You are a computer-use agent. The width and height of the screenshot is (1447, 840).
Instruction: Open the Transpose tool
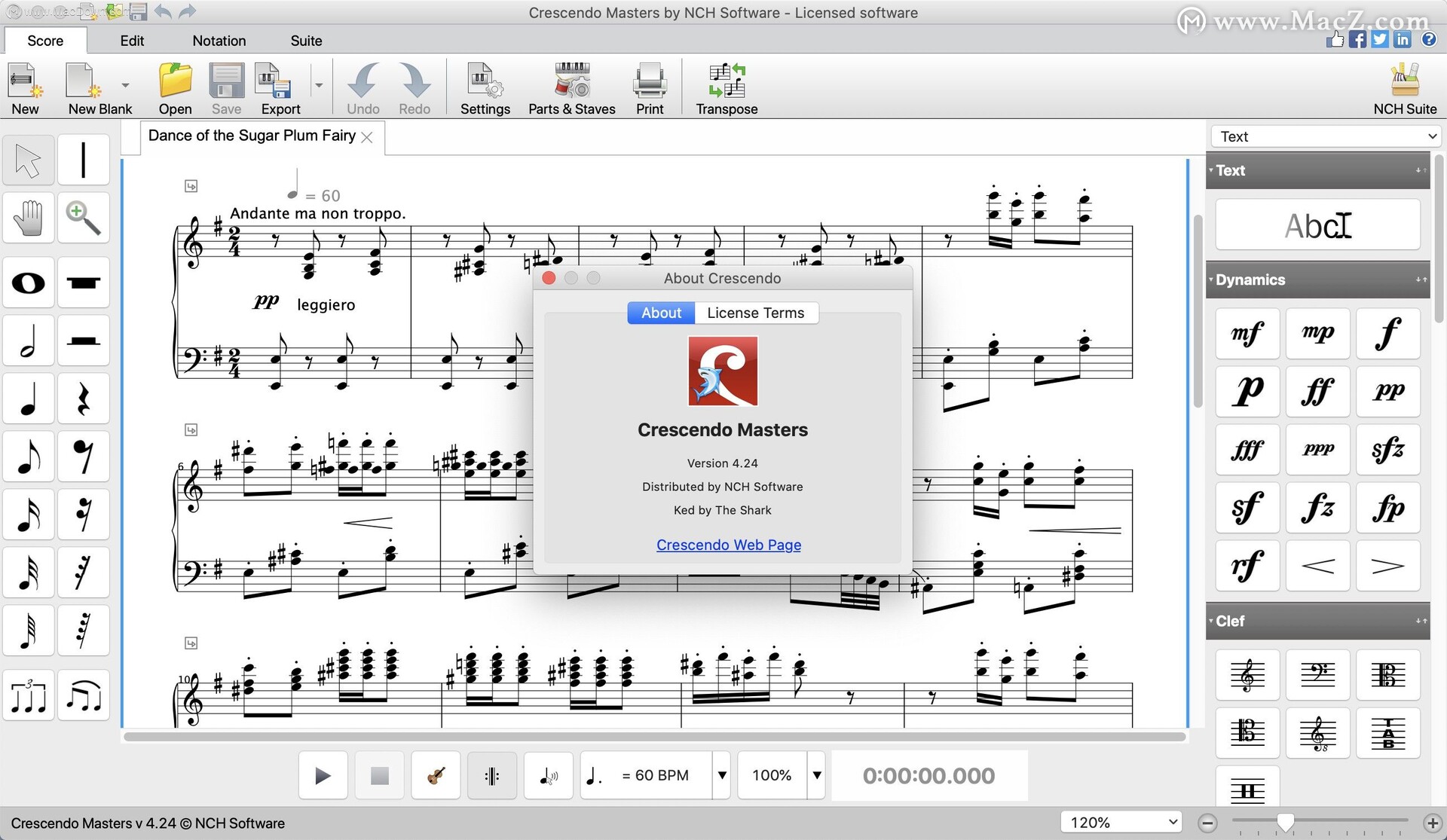pos(727,89)
